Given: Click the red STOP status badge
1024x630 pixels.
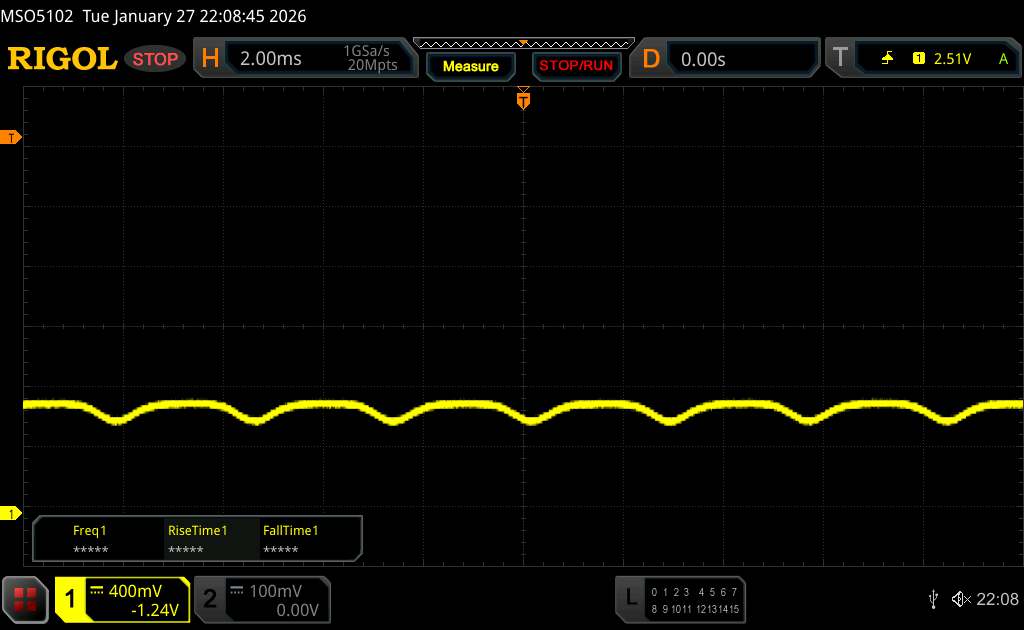Looking at the screenshot, I should [156, 59].
